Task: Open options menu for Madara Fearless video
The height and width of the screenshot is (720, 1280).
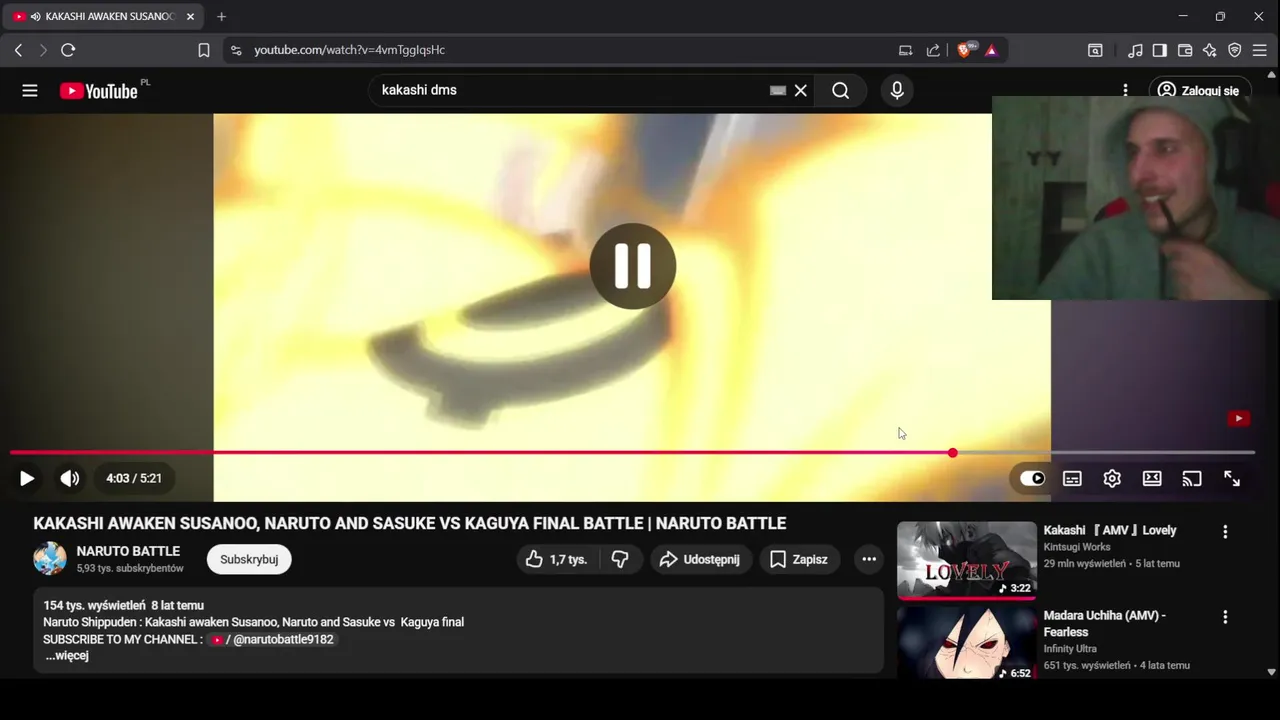Action: coord(1225,617)
